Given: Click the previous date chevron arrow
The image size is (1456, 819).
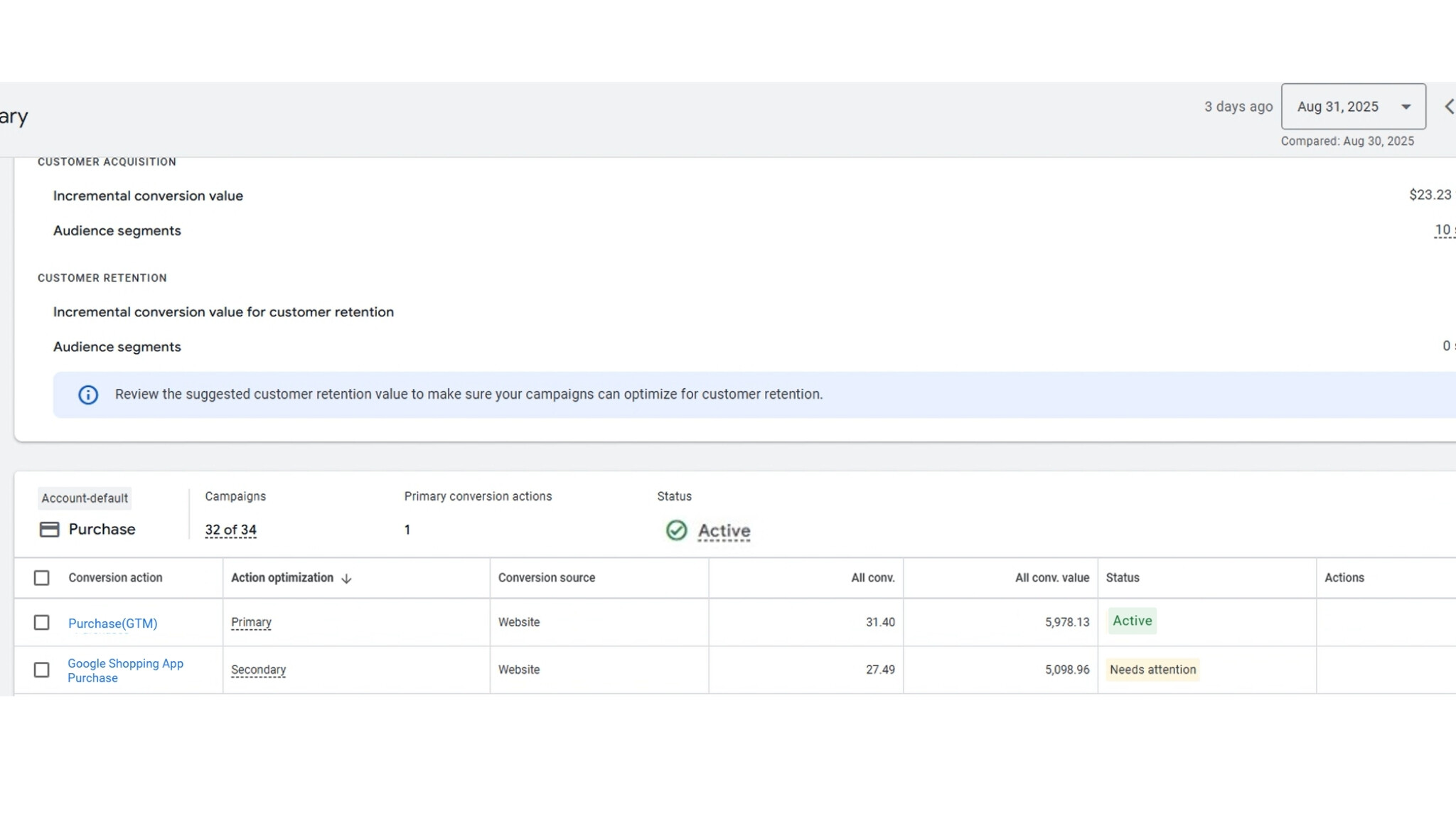Looking at the screenshot, I should 1449,107.
